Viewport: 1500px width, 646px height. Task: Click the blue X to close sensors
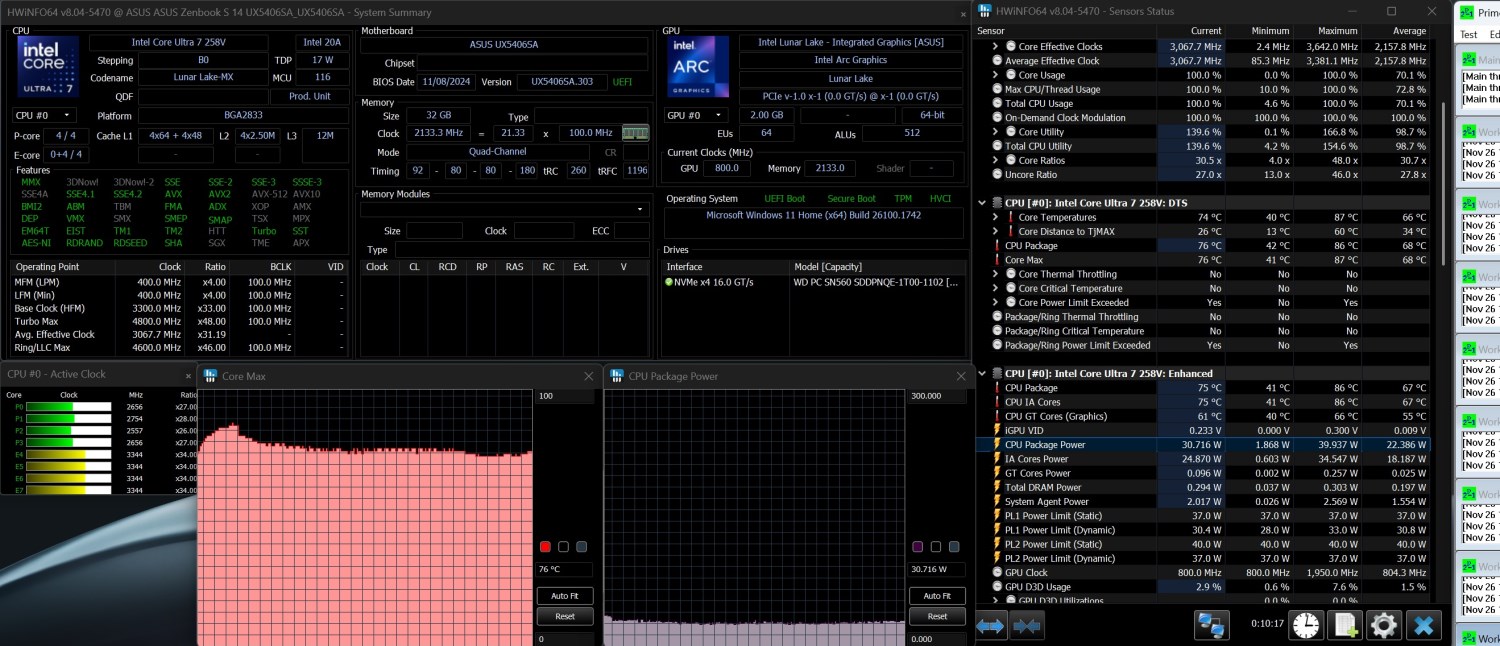coord(1423,626)
